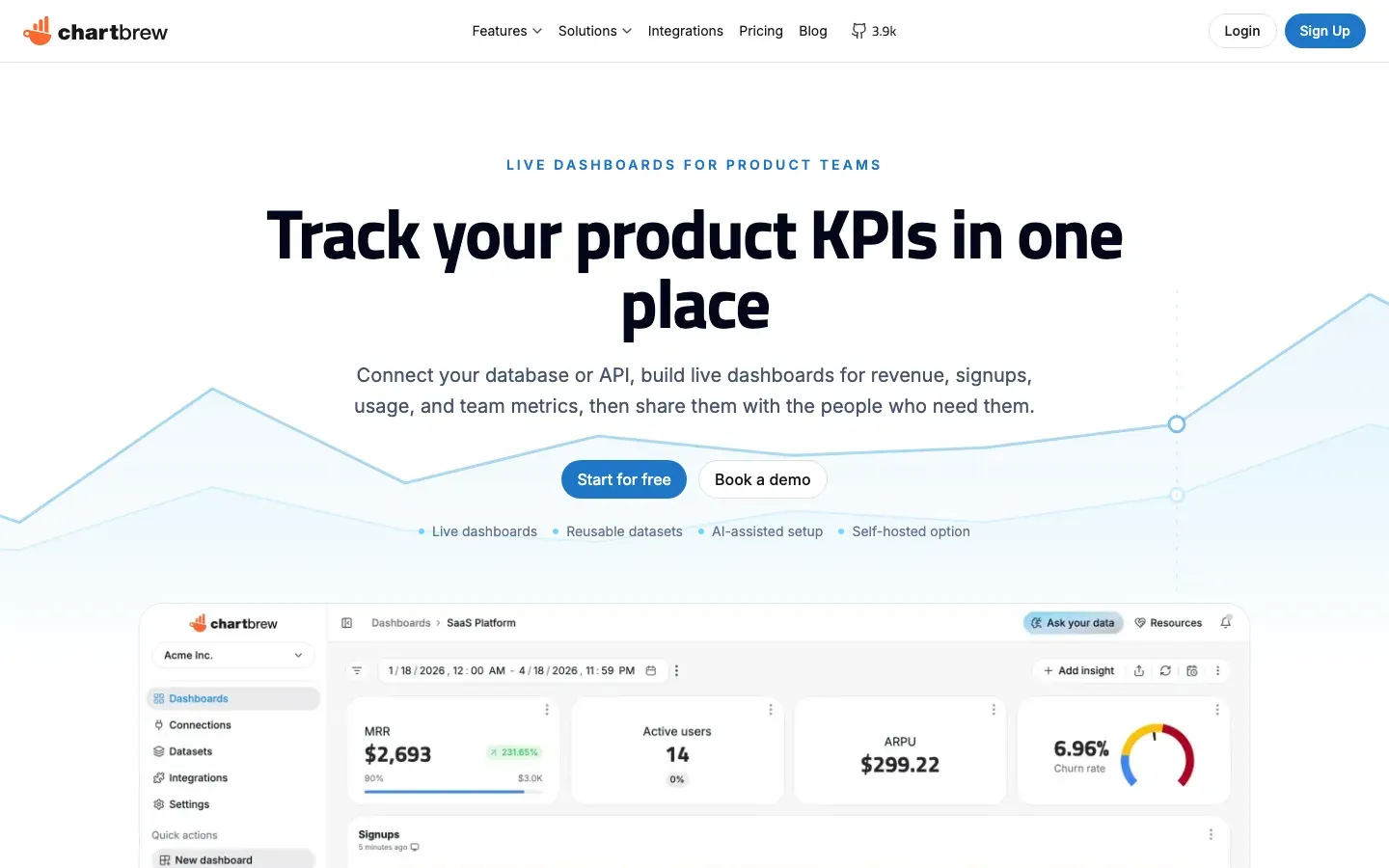The height and width of the screenshot is (868, 1389).
Task: Click the date range input field
Action: (x=521, y=670)
